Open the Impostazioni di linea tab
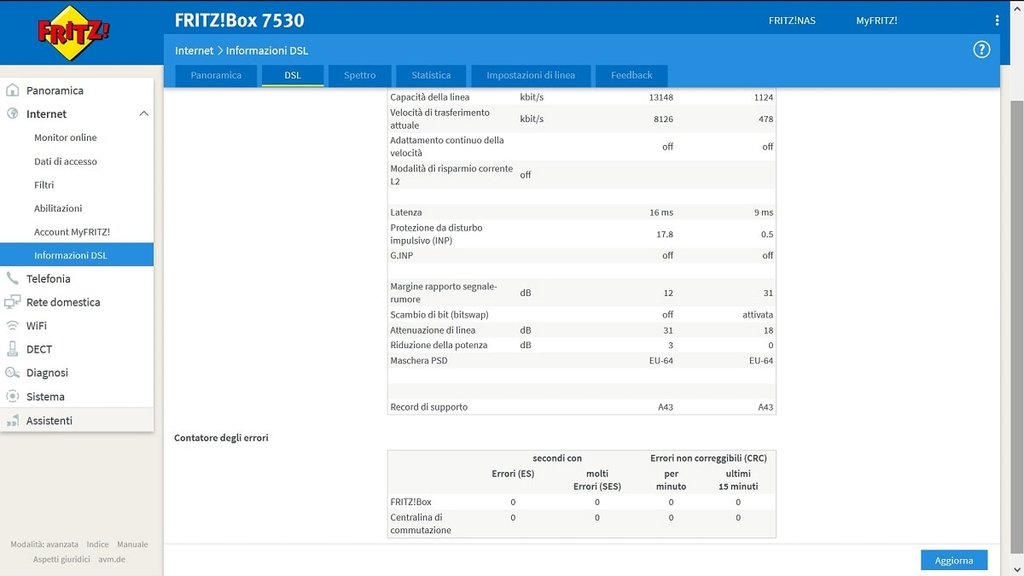The width and height of the screenshot is (1024, 576). coord(531,75)
